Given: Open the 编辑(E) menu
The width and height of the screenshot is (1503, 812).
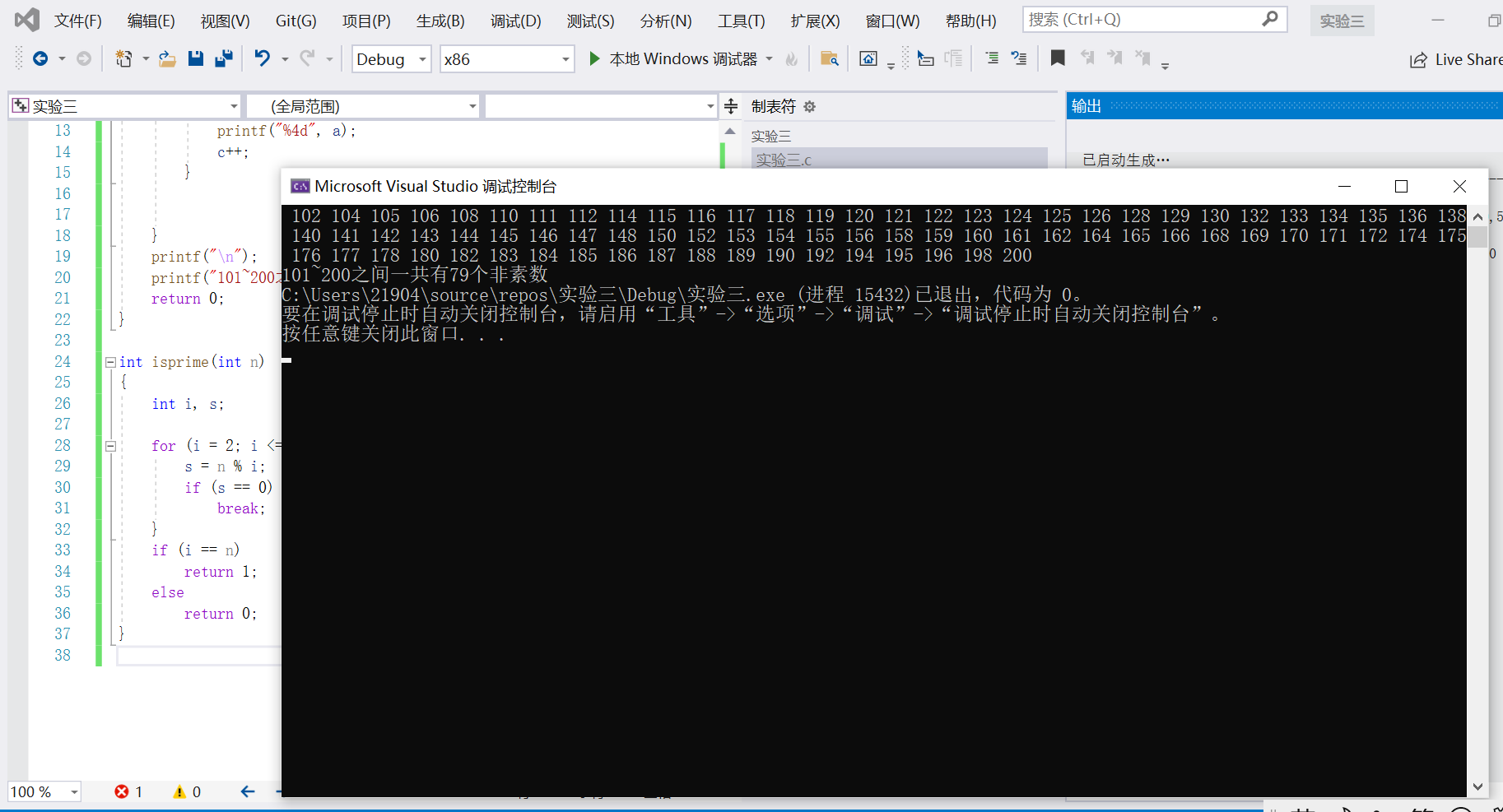Looking at the screenshot, I should (x=151, y=21).
